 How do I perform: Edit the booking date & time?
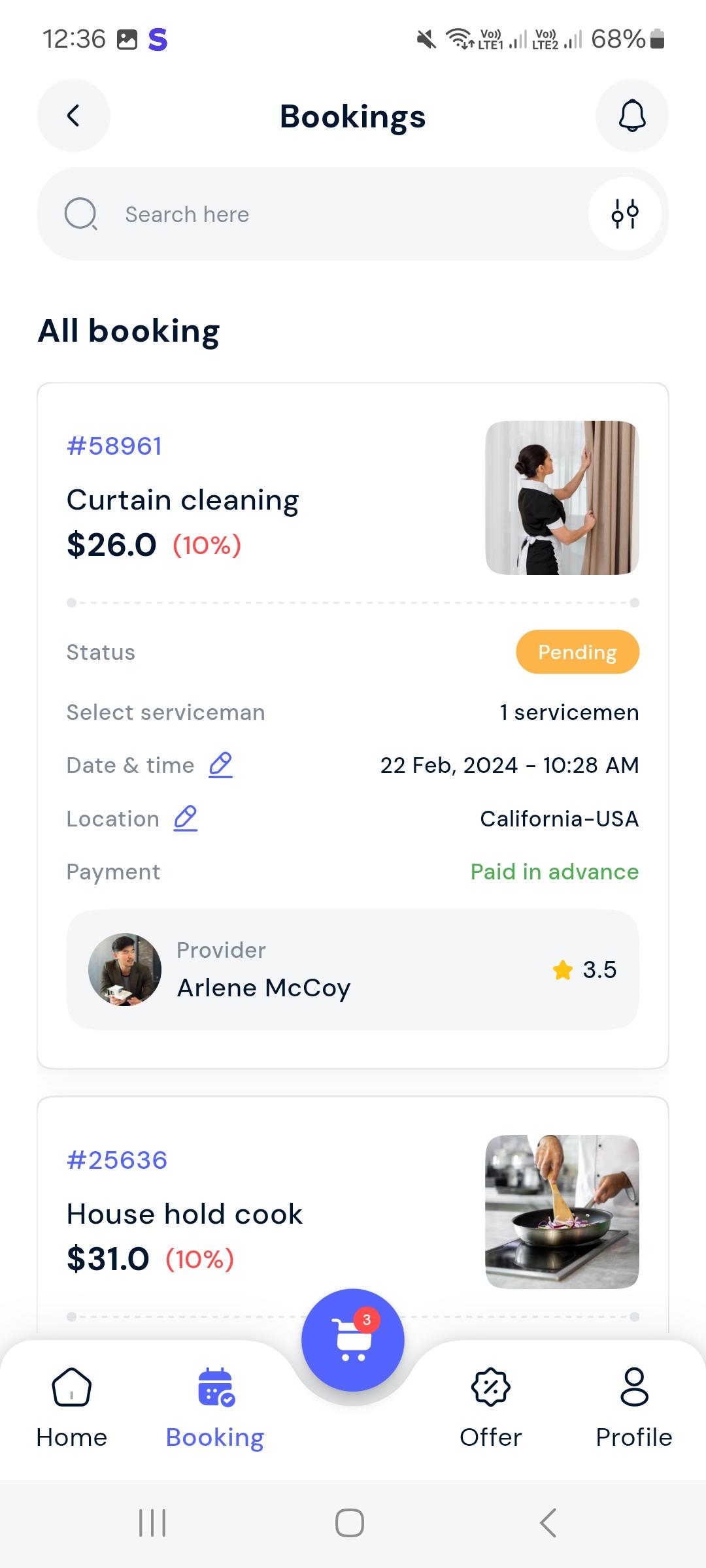(220, 764)
